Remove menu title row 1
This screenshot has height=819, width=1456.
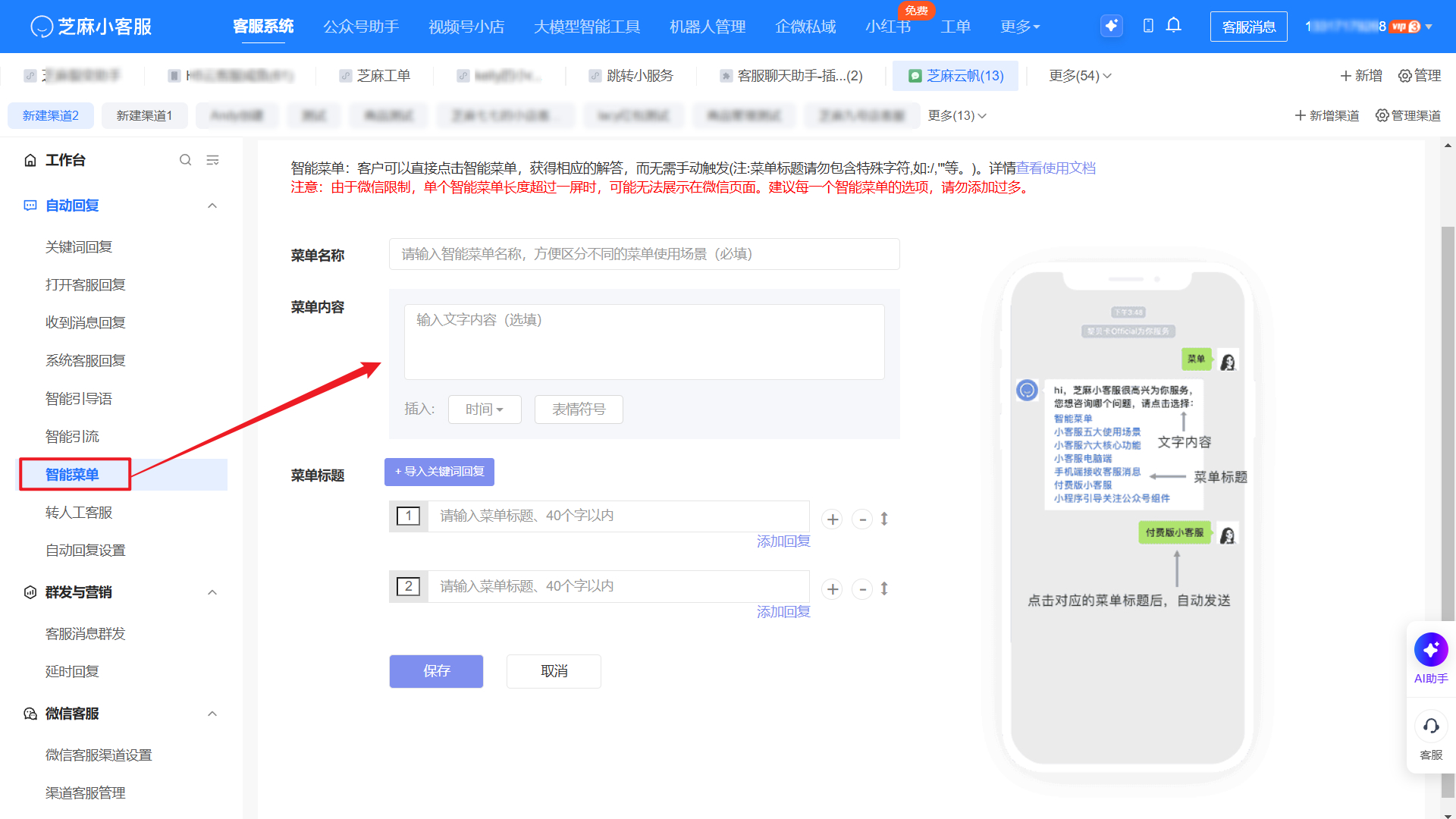[862, 519]
